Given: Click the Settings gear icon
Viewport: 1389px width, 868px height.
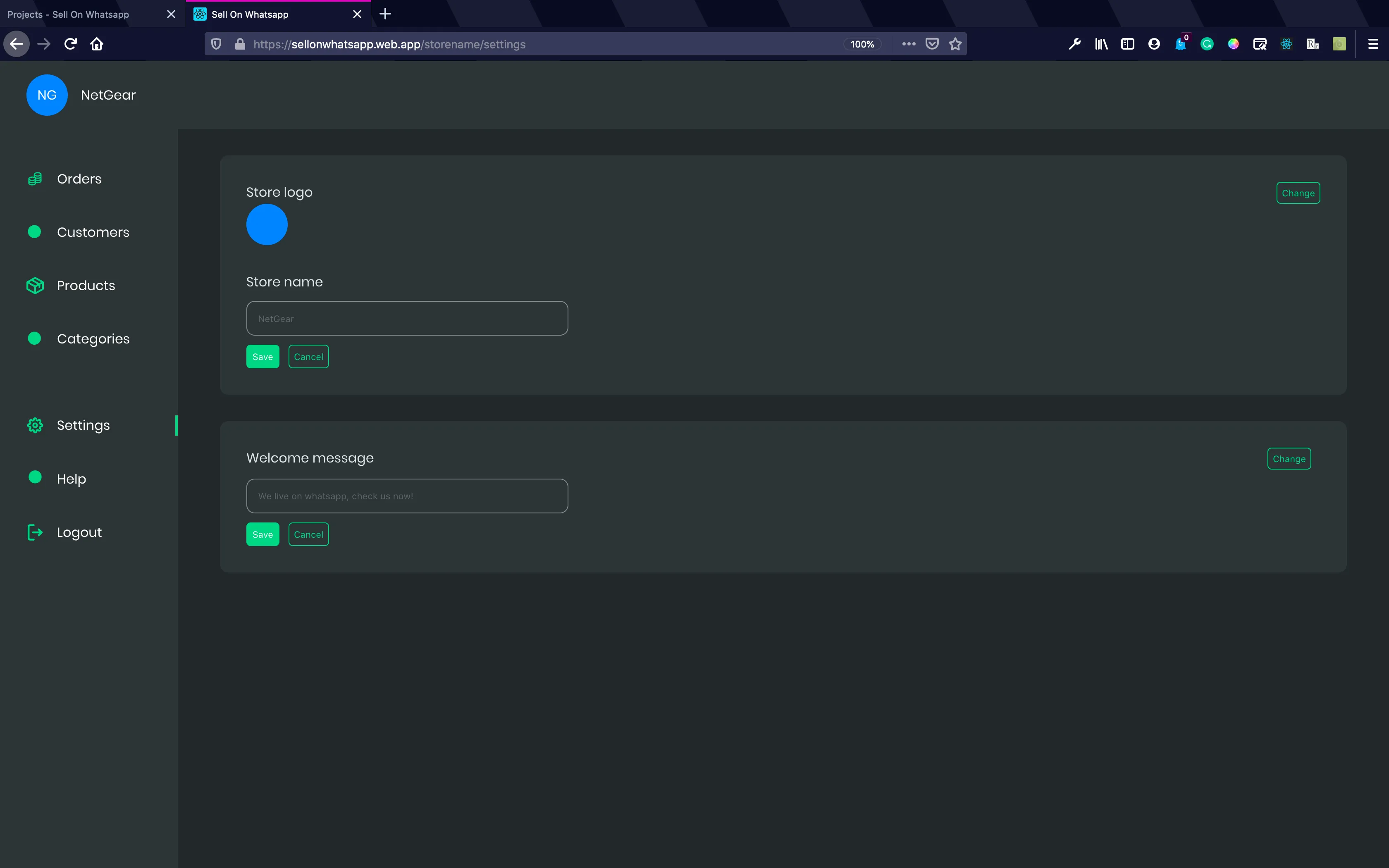Looking at the screenshot, I should pos(35,425).
